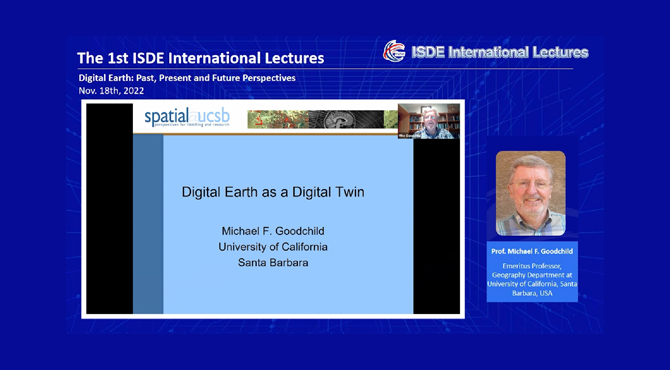The width and height of the screenshot is (670, 370).
Task: Click the black letterbox area left of slide
Action: pyautogui.click(x=109, y=208)
